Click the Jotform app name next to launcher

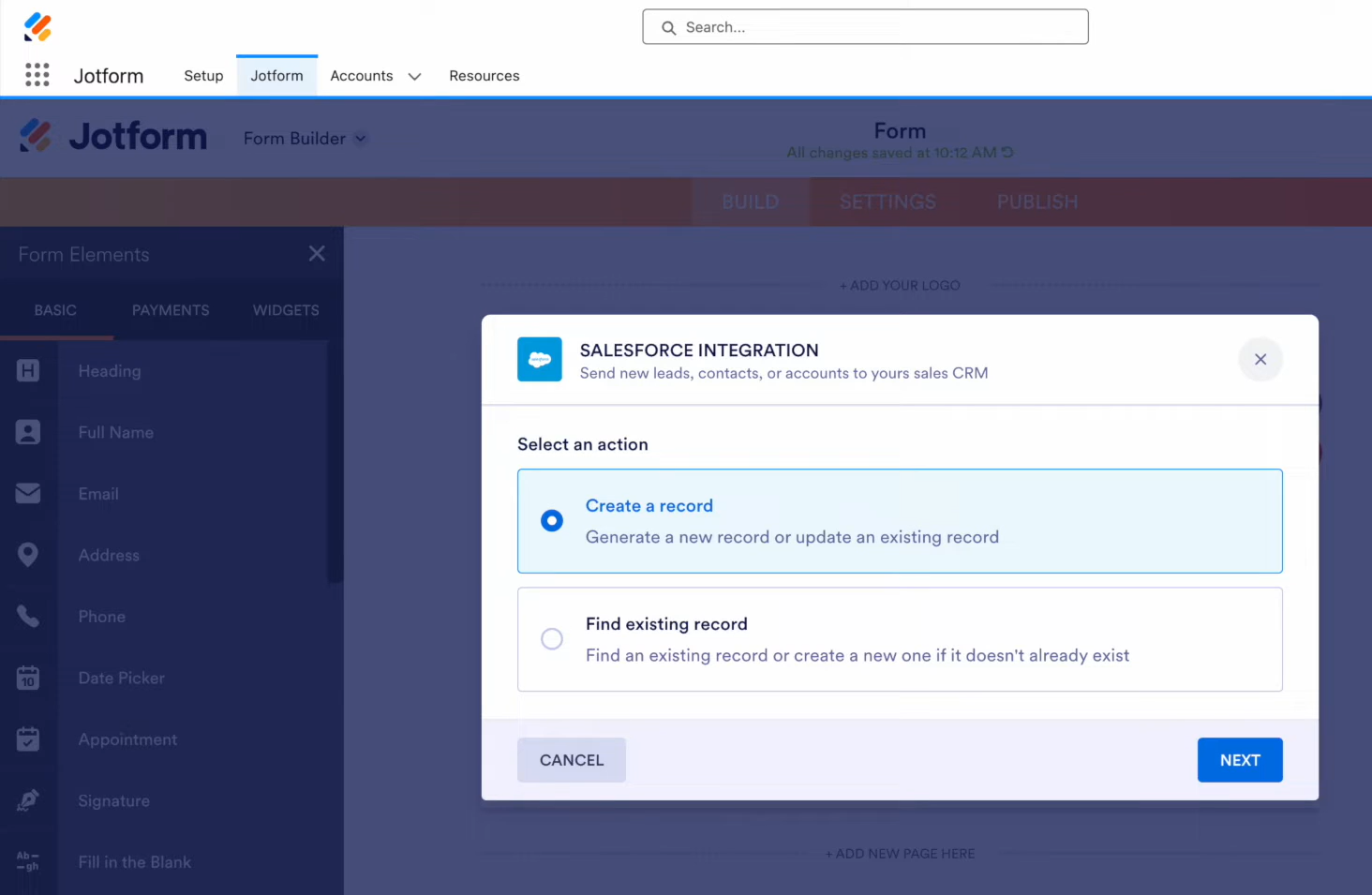pyautogui.click(x=109, y=76)
